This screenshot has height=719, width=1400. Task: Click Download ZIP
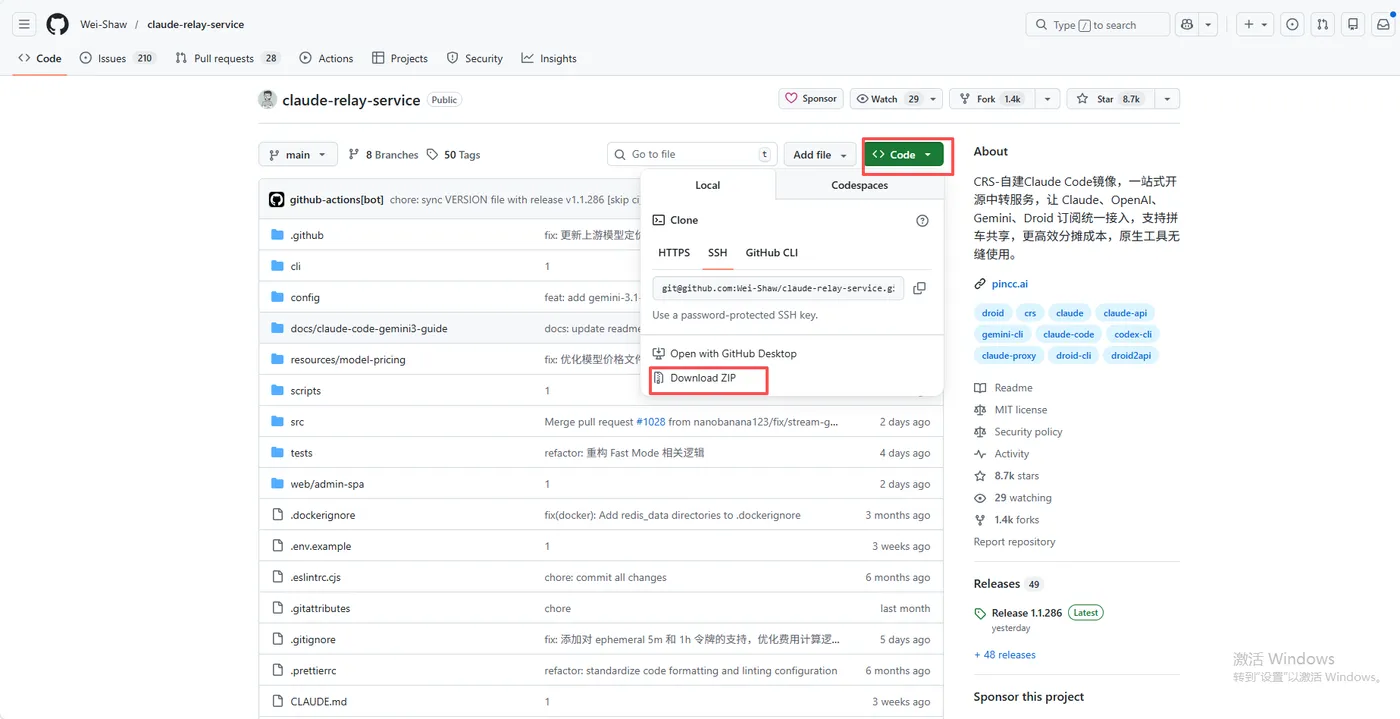[x=702, y=378]
